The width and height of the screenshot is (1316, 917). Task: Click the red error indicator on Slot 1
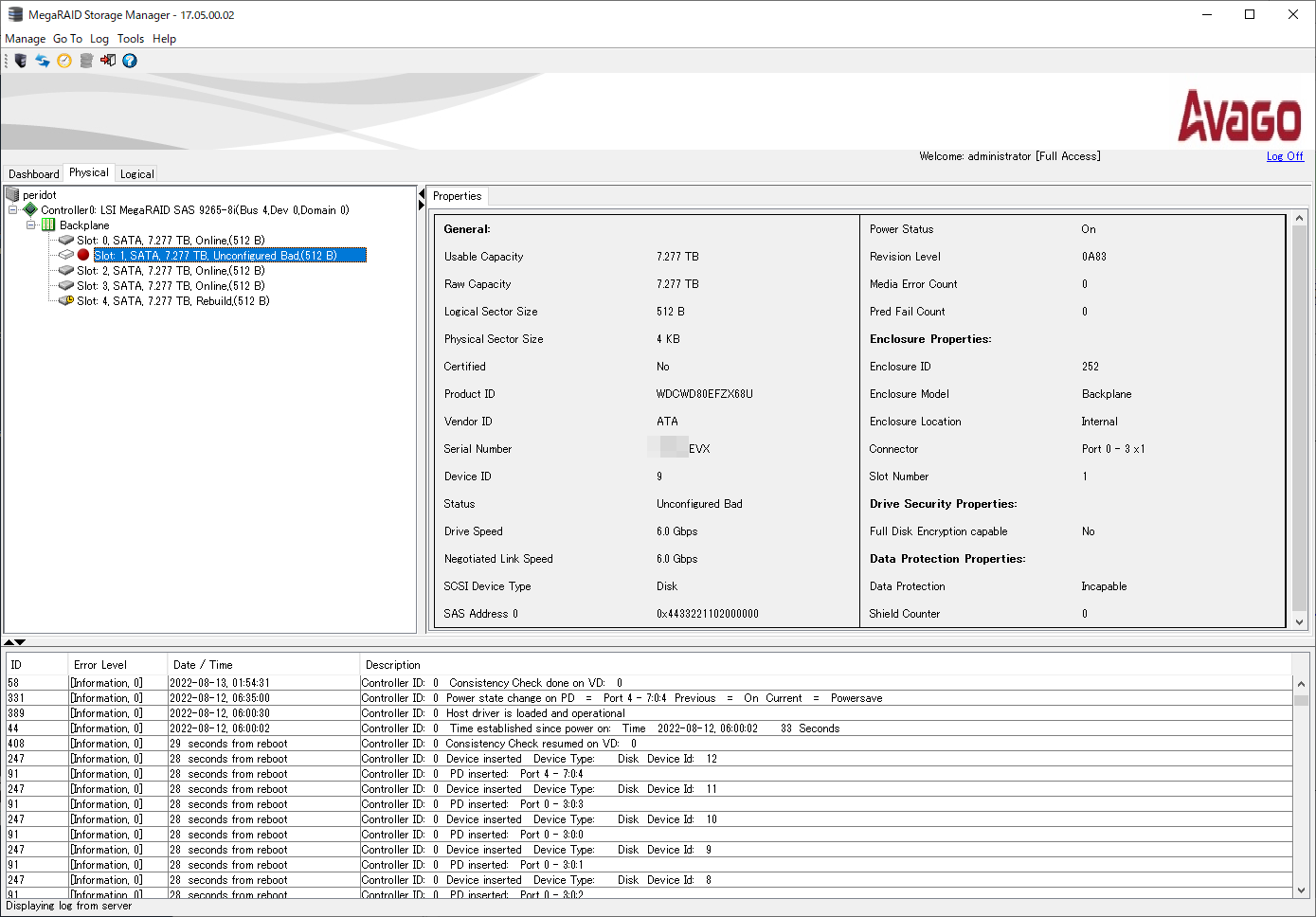pos(83,256)
